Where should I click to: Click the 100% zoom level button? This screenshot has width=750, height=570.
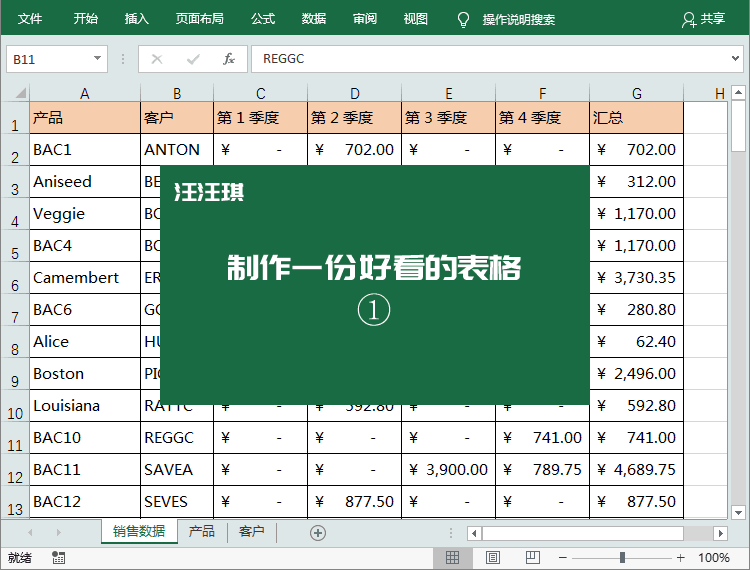pos(714,557)
